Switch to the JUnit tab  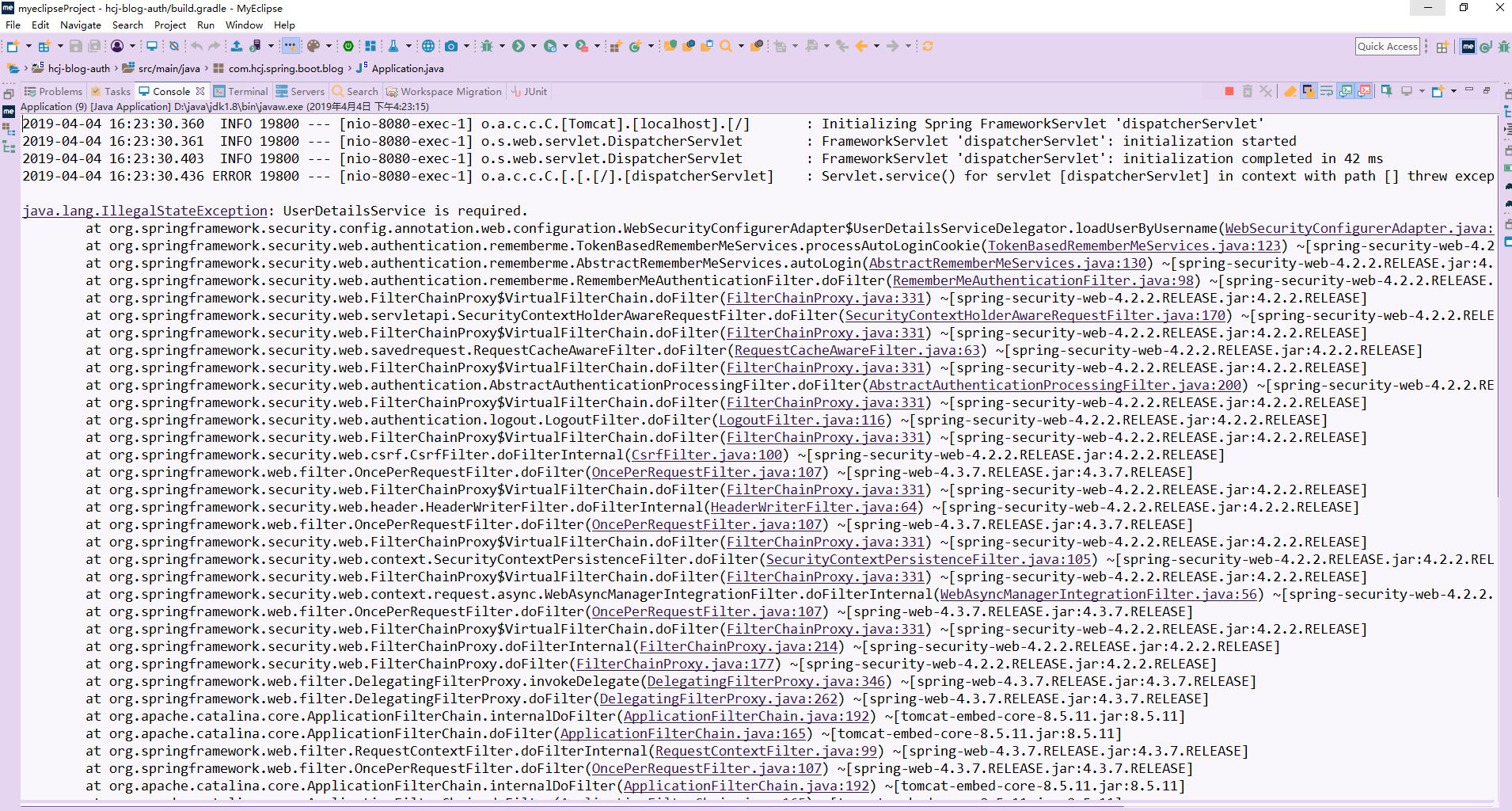[529, 91]
